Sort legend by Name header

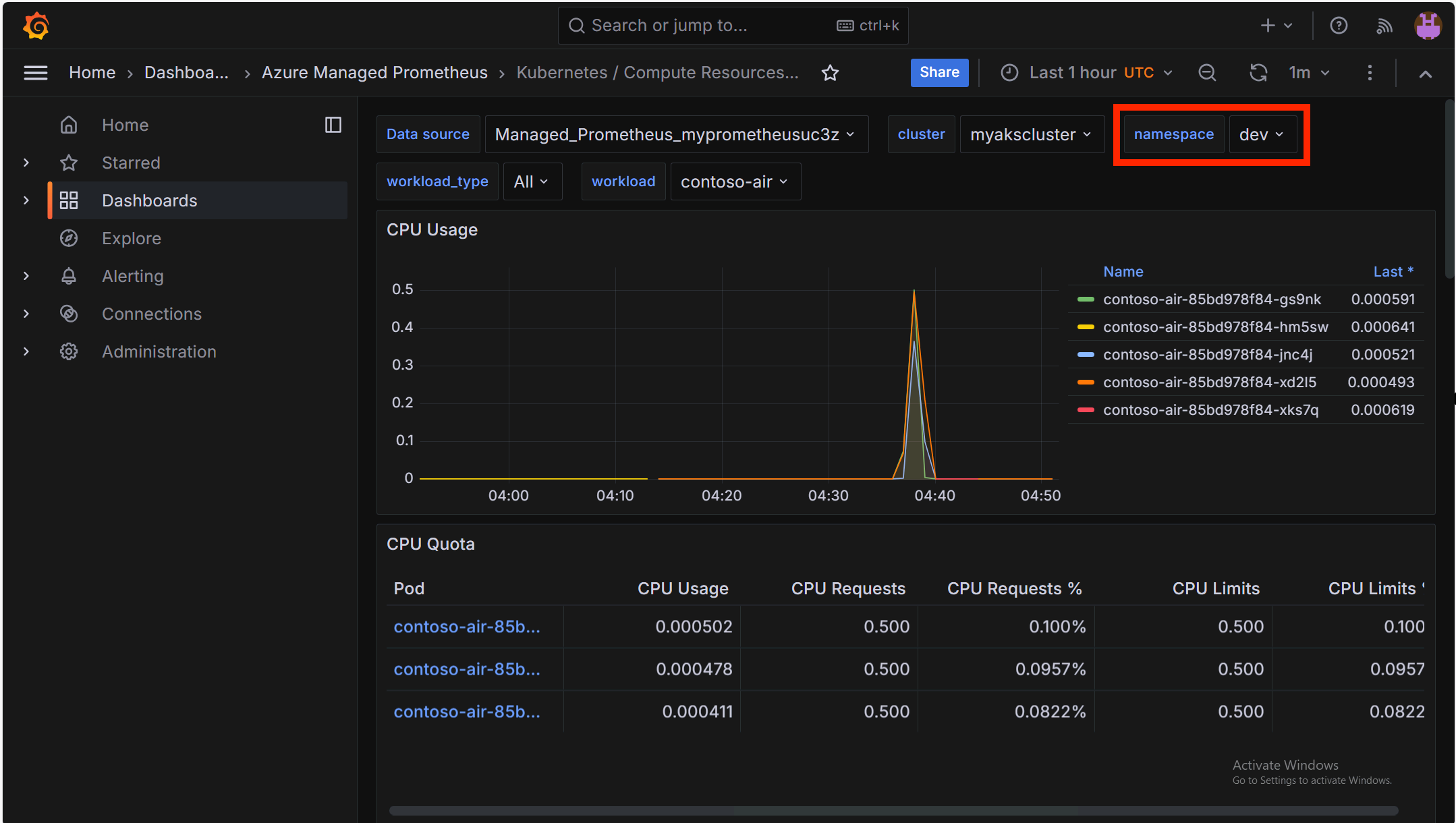click(1123, 272)
